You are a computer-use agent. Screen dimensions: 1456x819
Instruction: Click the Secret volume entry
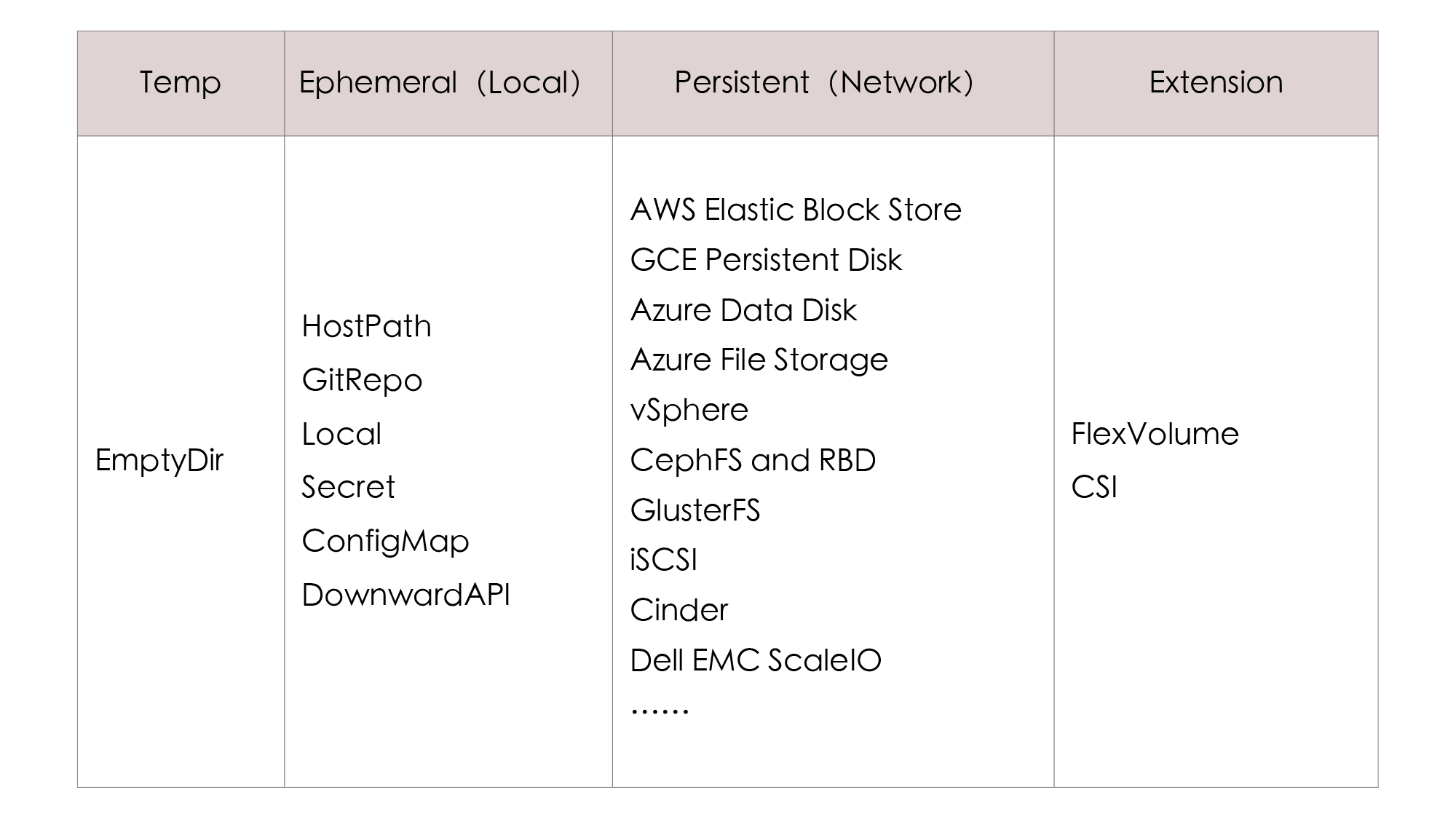348,487
